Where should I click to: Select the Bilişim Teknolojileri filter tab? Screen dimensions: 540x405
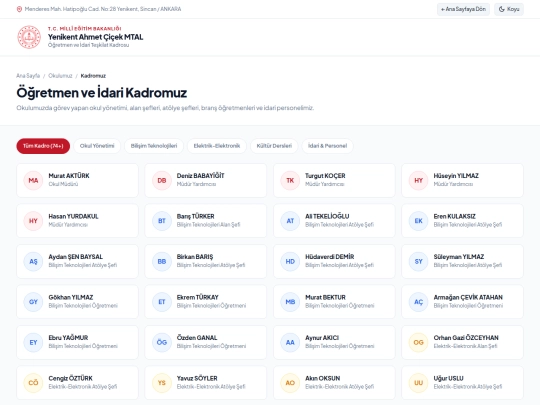[154, 146]
